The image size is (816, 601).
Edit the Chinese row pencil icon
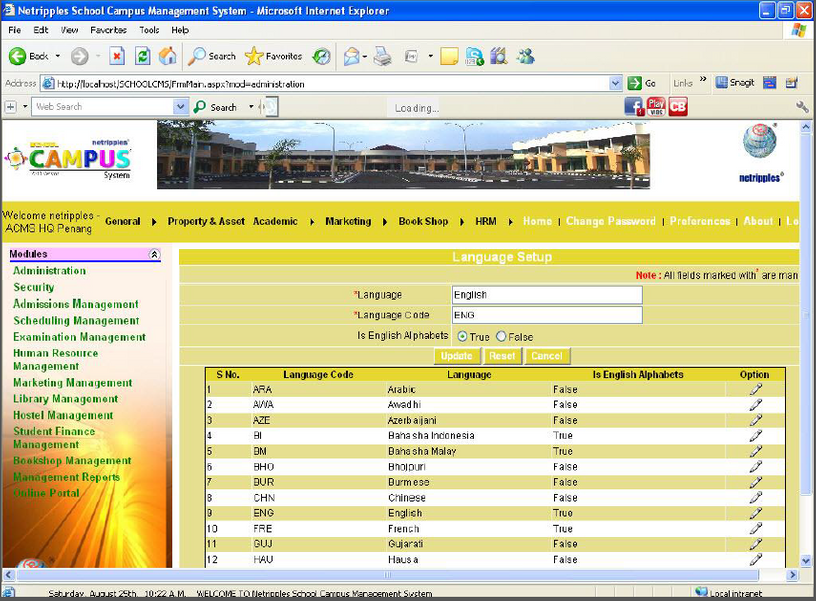756,498
